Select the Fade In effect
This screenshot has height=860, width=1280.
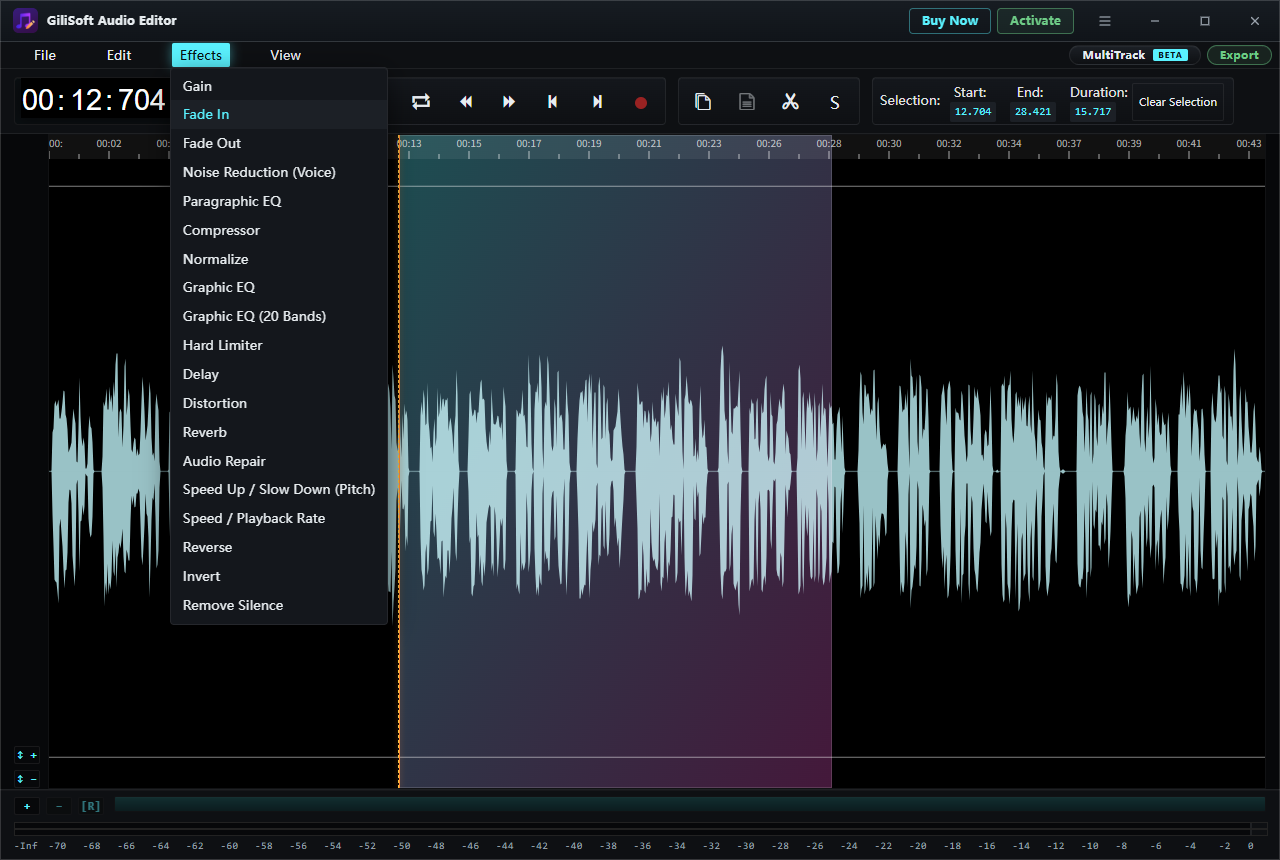coord(279,115)
